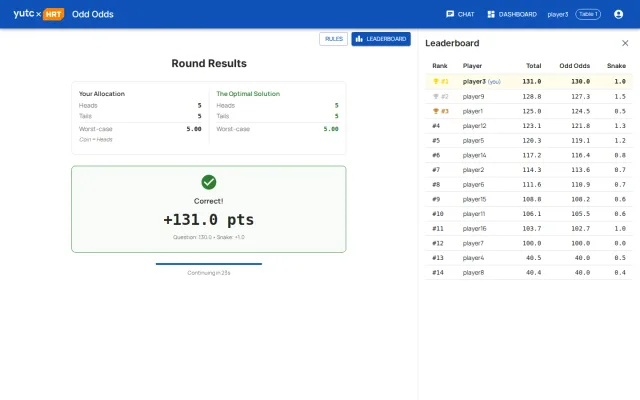
Task: Select player3 (you) leaderboard row
Action: coord(529,82)
